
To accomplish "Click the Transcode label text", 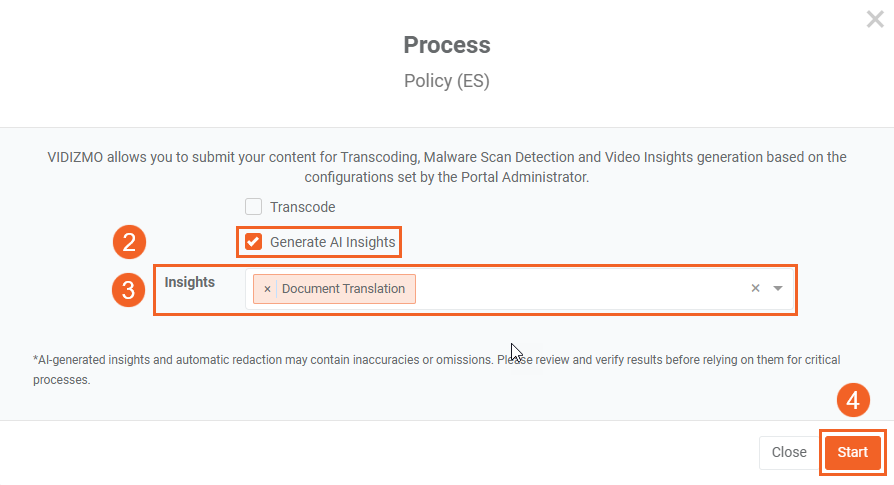I will pyautogui.click(x=302, y=207).
